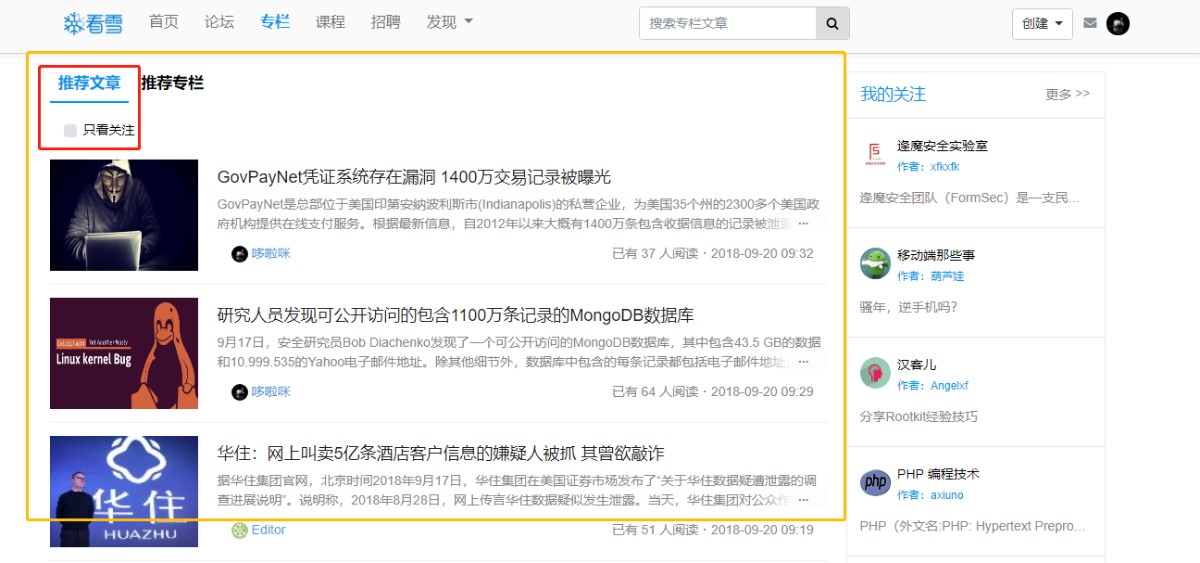Click description 分享Rootkit经验技巧
Image resolution: width=1200 pixels, height=563 pixels.
click(x=919, y=416)
